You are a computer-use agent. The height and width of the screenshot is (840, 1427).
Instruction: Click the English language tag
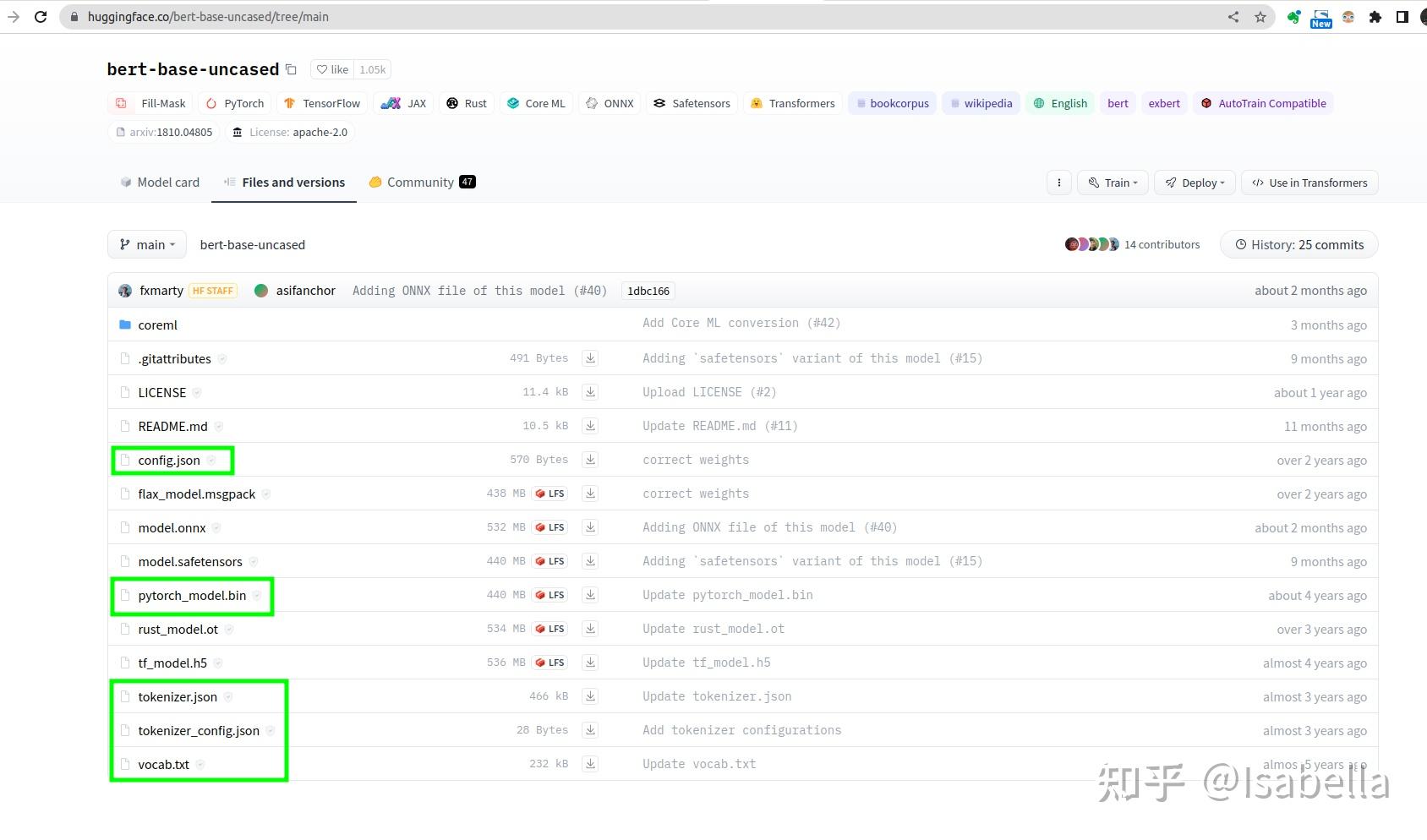pyautogui.click(x=1060, y=103)
